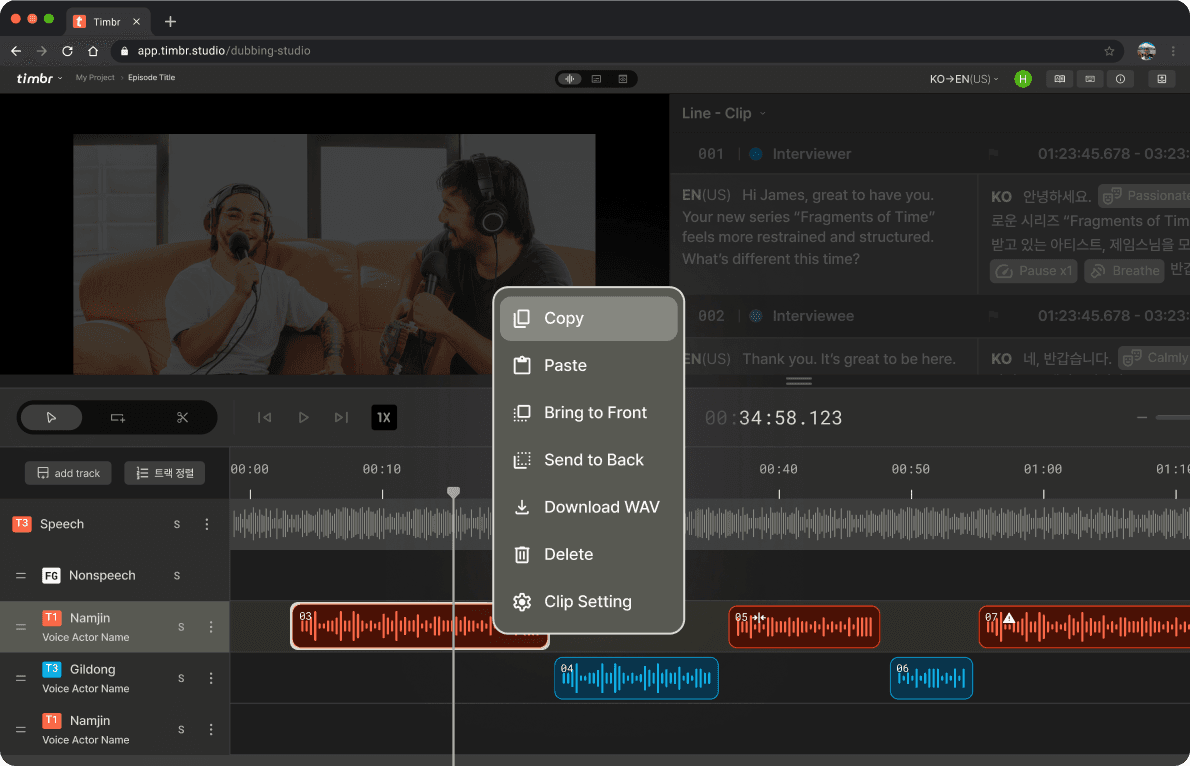Screen dimensions: 1190x766
Task: Click the subtitle view icon in top toolbar
Action: click(x=596, y=78)
